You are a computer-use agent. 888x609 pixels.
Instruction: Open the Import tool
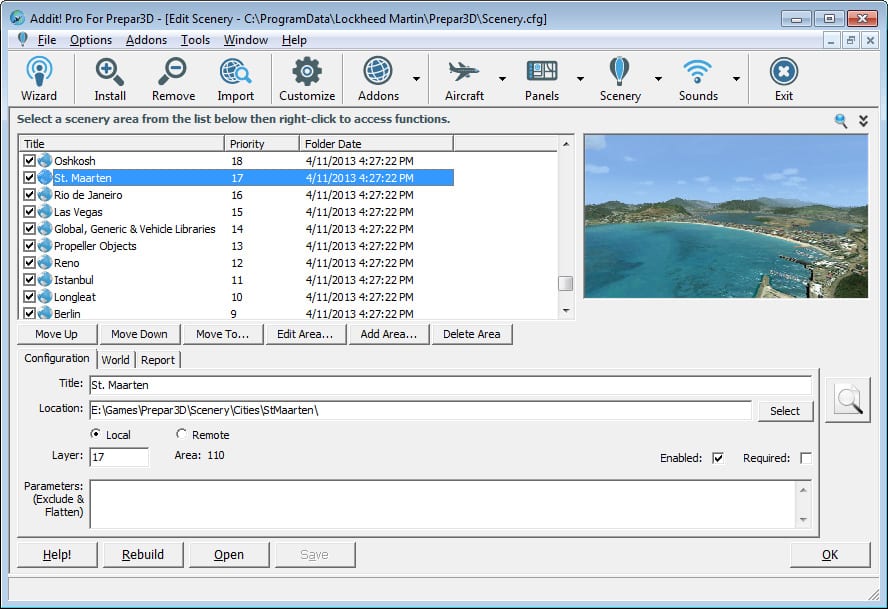235,79
